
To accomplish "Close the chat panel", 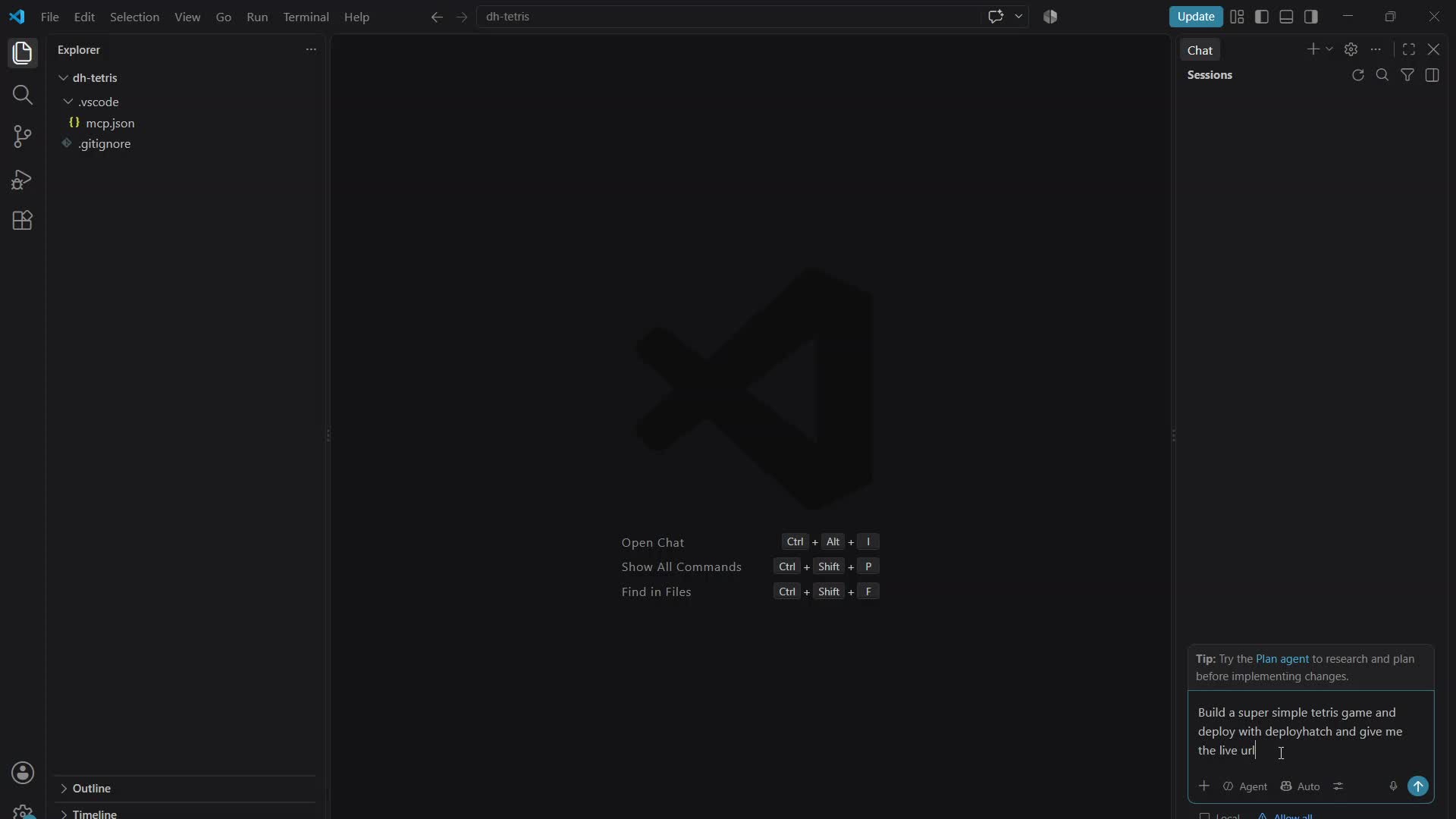I will [x=1433, y=49].
